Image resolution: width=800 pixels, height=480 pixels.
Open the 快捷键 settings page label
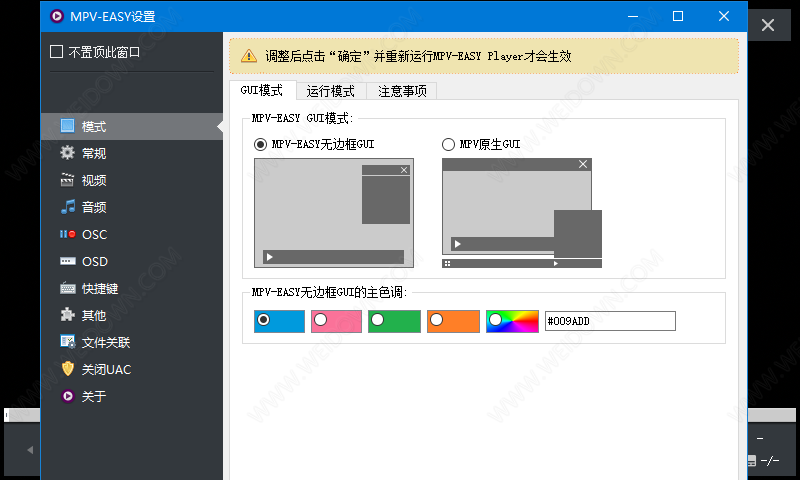[100, 288]
